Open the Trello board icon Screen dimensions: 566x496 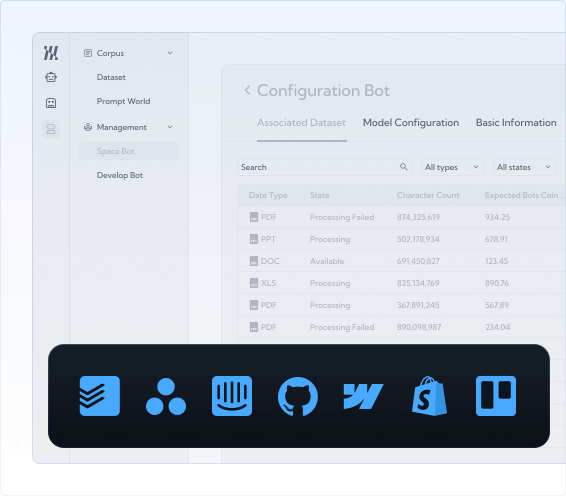tap(496, 396)
